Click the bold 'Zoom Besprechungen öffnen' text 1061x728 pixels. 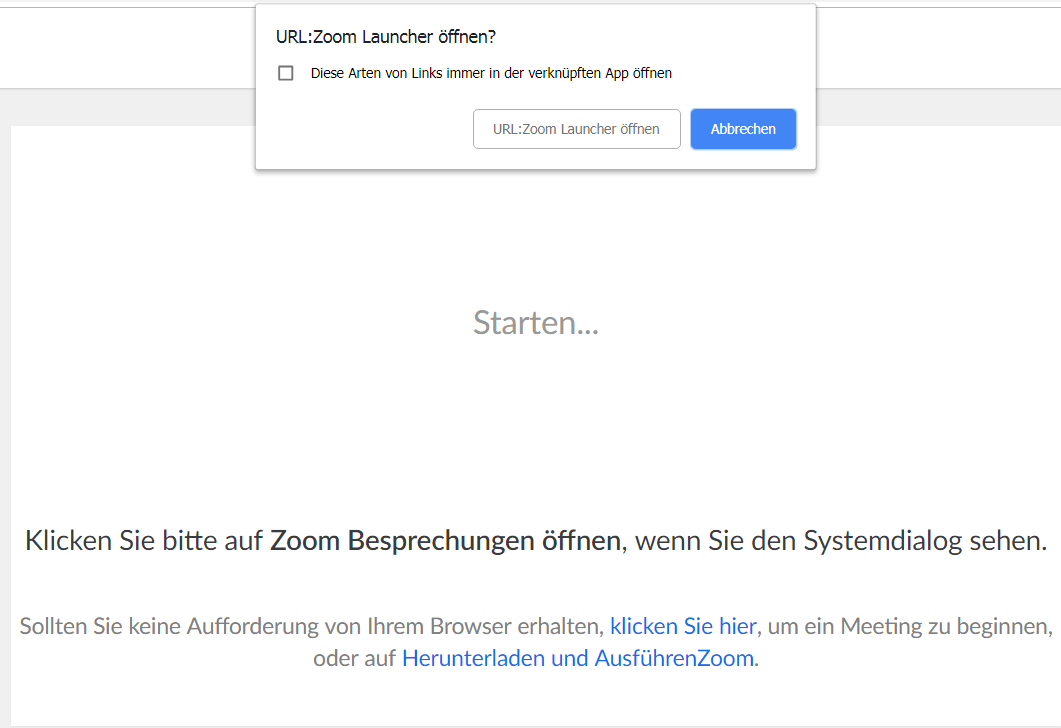[x=445, y=541]
